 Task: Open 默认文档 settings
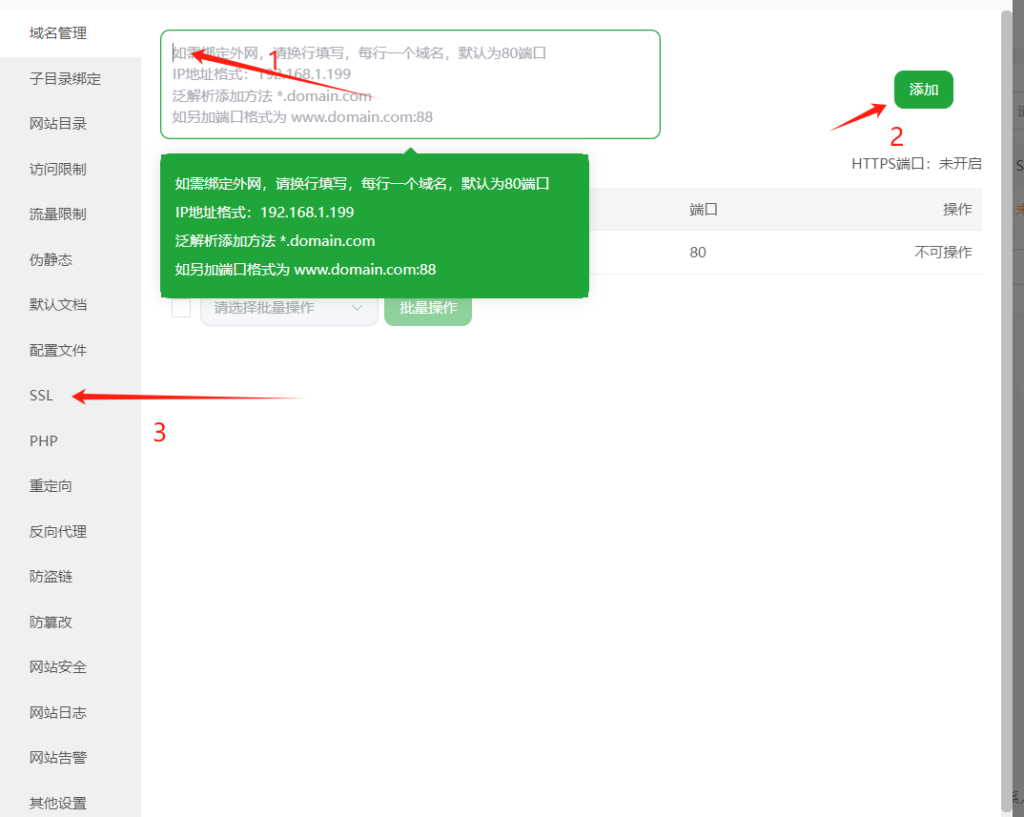coord(58,305)
